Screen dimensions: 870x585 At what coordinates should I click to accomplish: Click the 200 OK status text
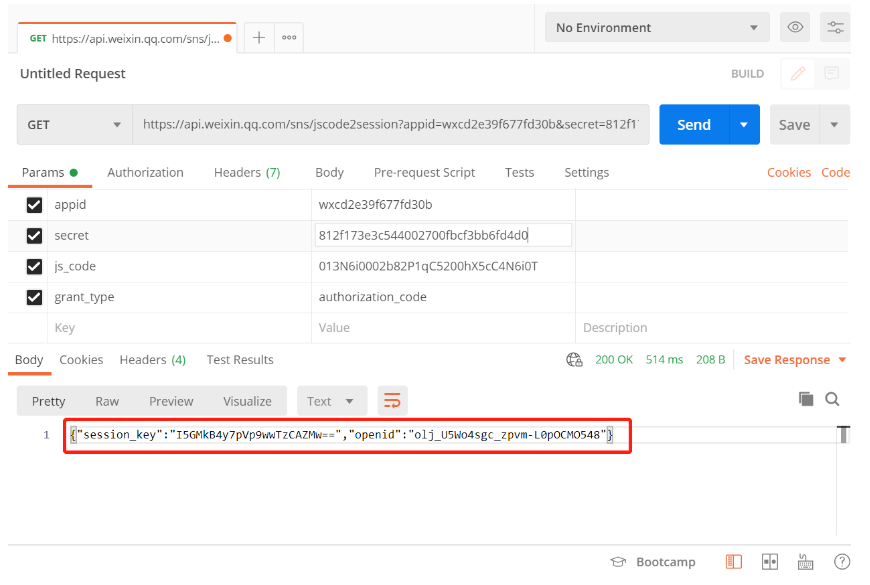click(x=614, y=360)
